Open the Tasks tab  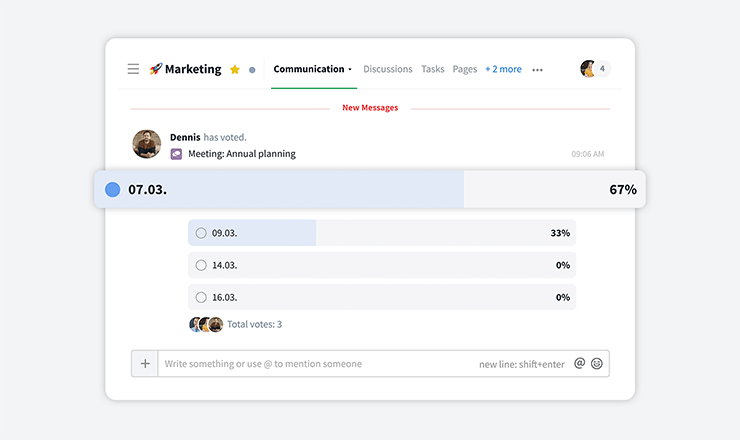click(x=432, y=69)
